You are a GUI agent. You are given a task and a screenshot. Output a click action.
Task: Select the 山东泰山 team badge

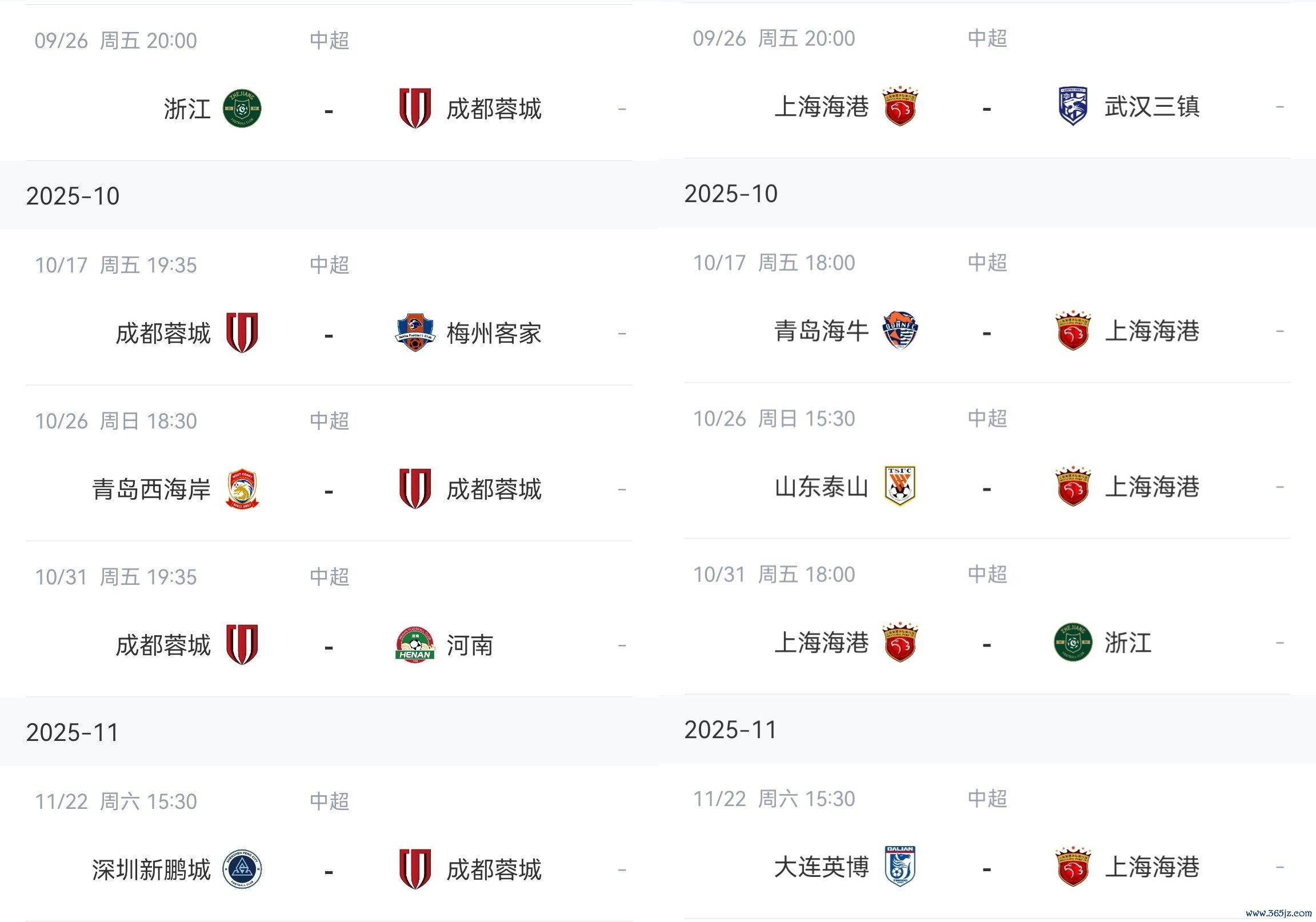(x=900, y=487)
